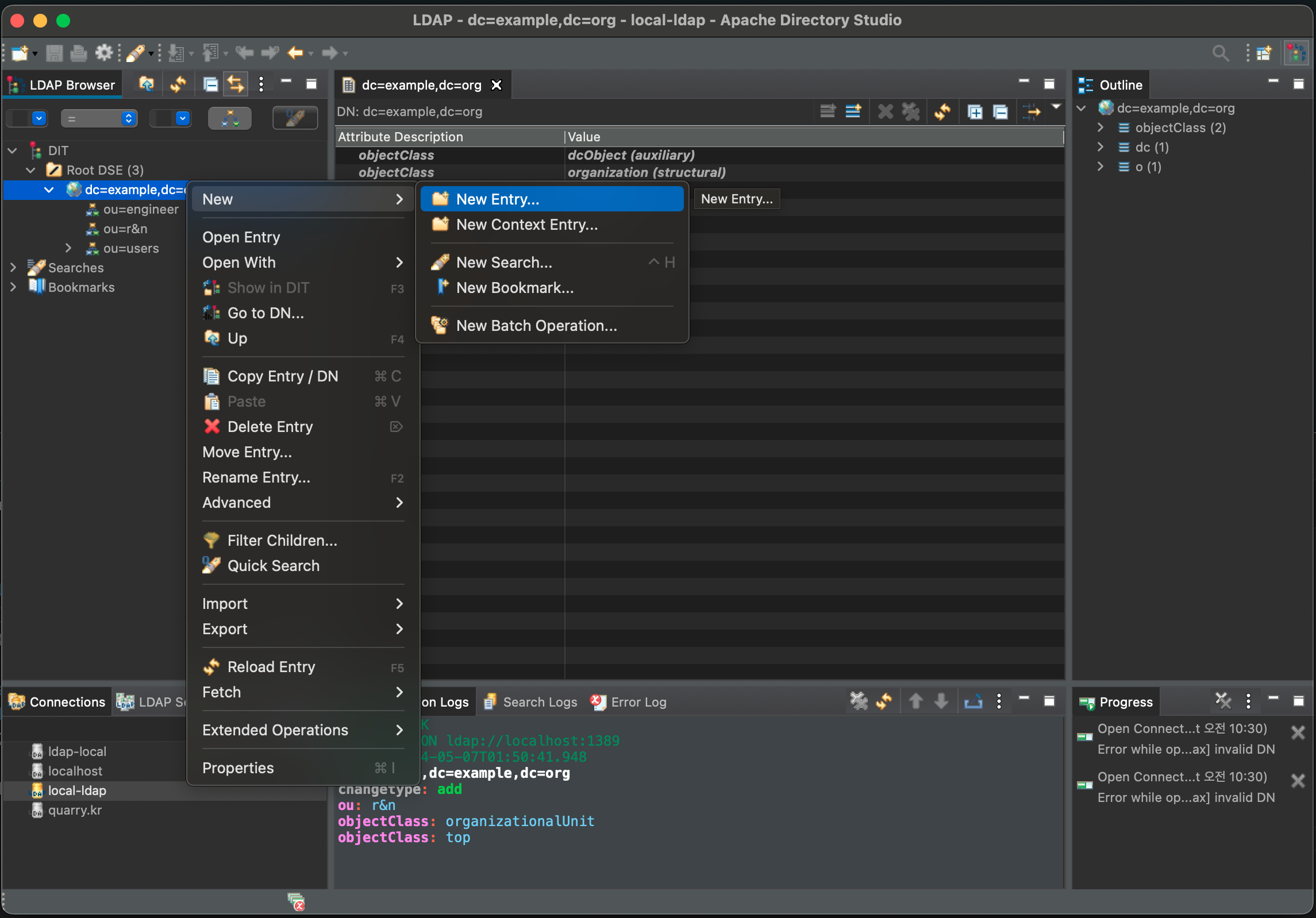Click Link with Editor toggle in LDAP Browser
This screenshot has height=918, width=1316.
pos(236,84)
